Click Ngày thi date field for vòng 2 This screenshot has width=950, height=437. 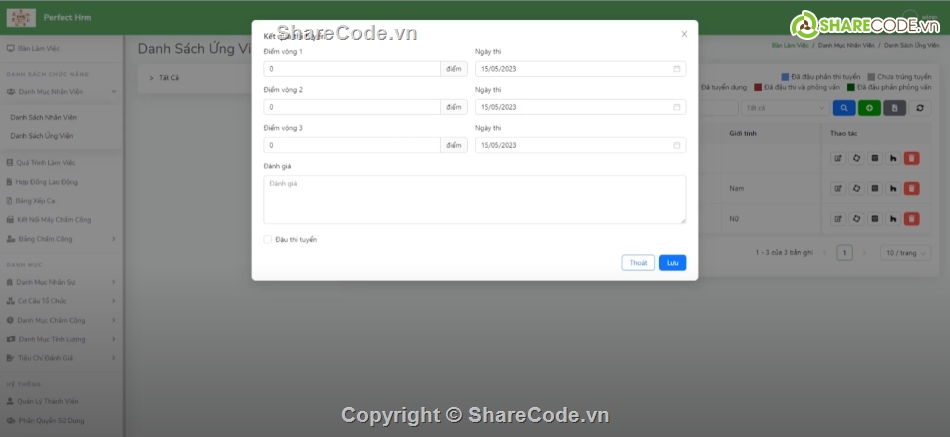580,107
